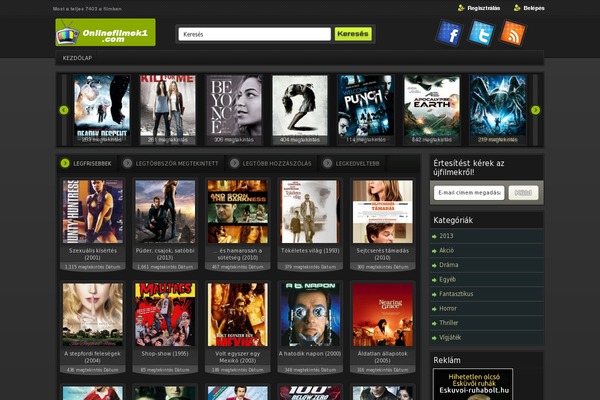This screenshot has width=600, height=400.
Task: Focus the Keresés search input field
Action: (254, 34)
